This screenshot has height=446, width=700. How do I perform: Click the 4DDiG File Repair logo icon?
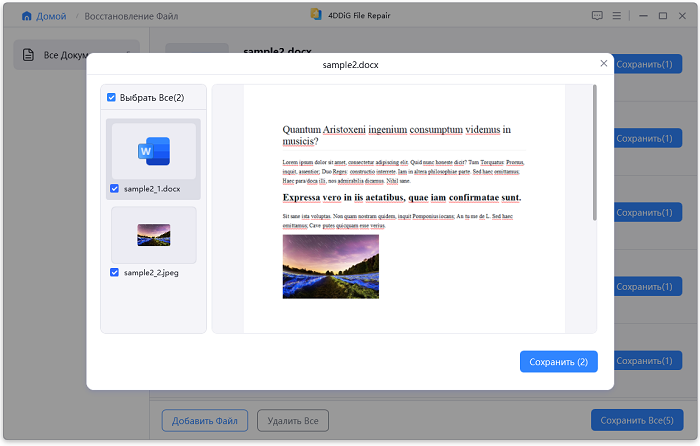pos(316,14)
